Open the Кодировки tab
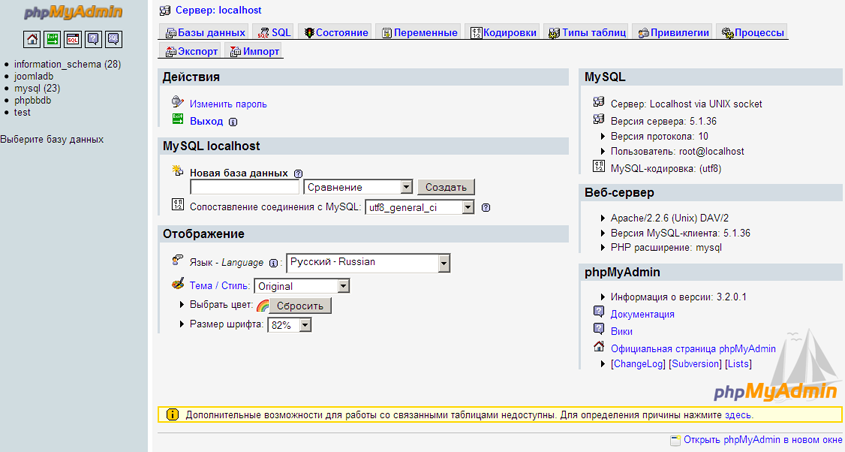The width and height of the screenshot is (845, 452). tap(503, 32)
